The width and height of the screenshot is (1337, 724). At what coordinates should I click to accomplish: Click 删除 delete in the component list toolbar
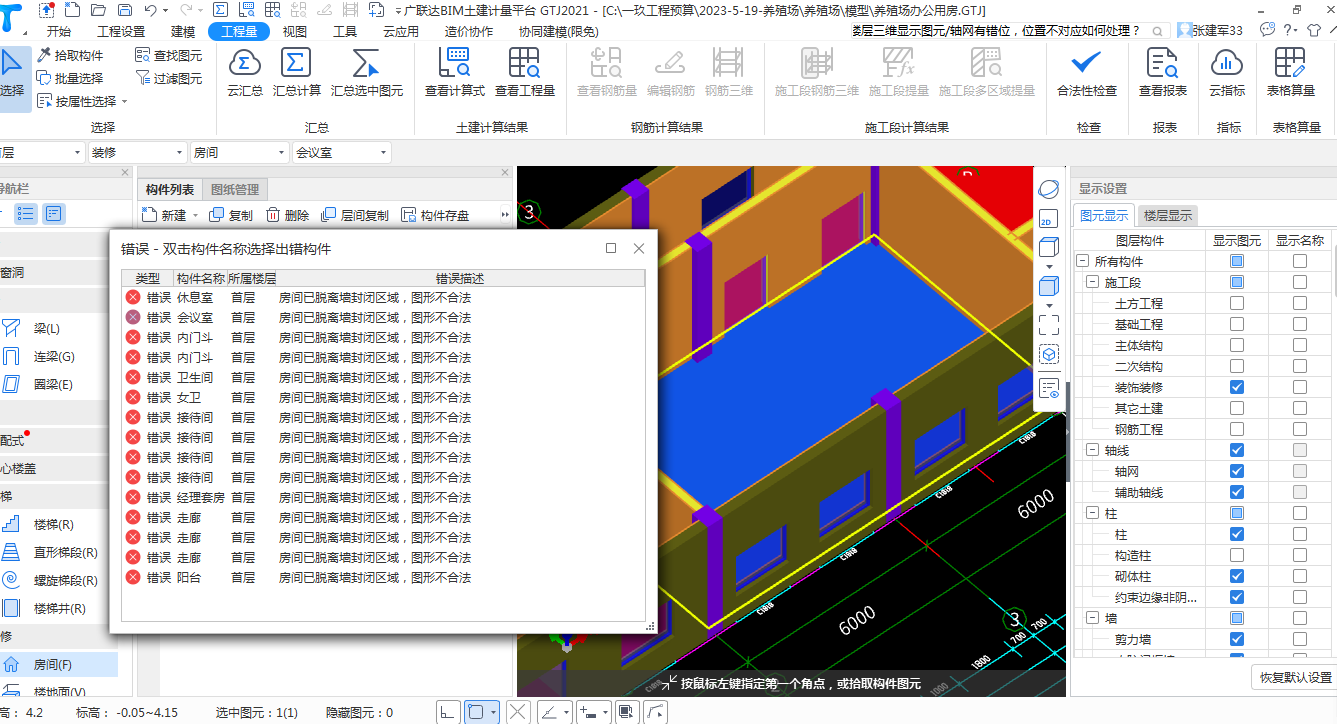287,215
